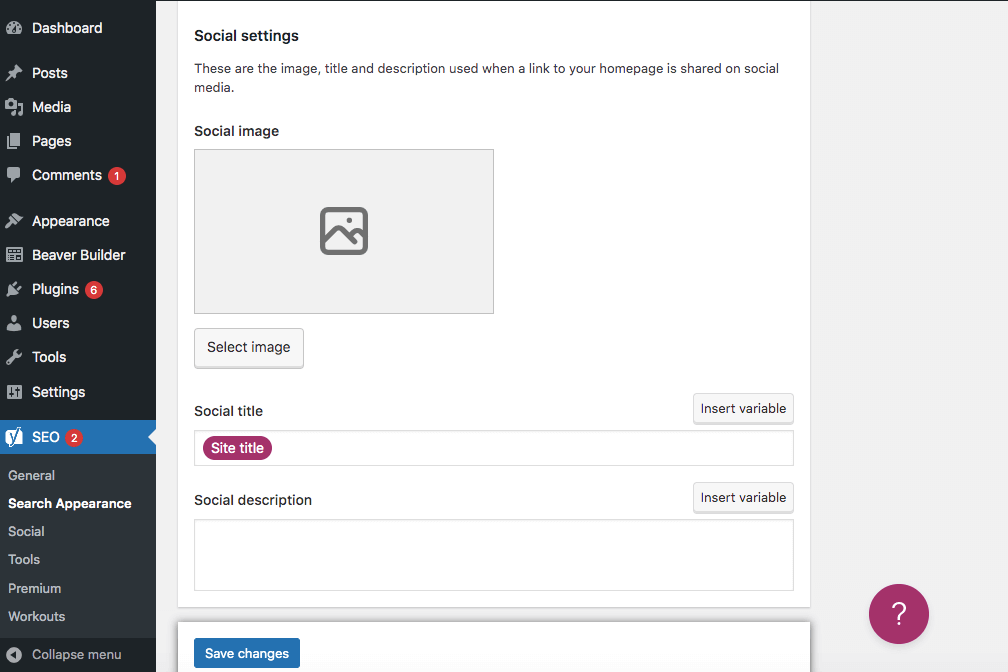
Task: Click the Posts pushpin icon
Action: point(14,73)
